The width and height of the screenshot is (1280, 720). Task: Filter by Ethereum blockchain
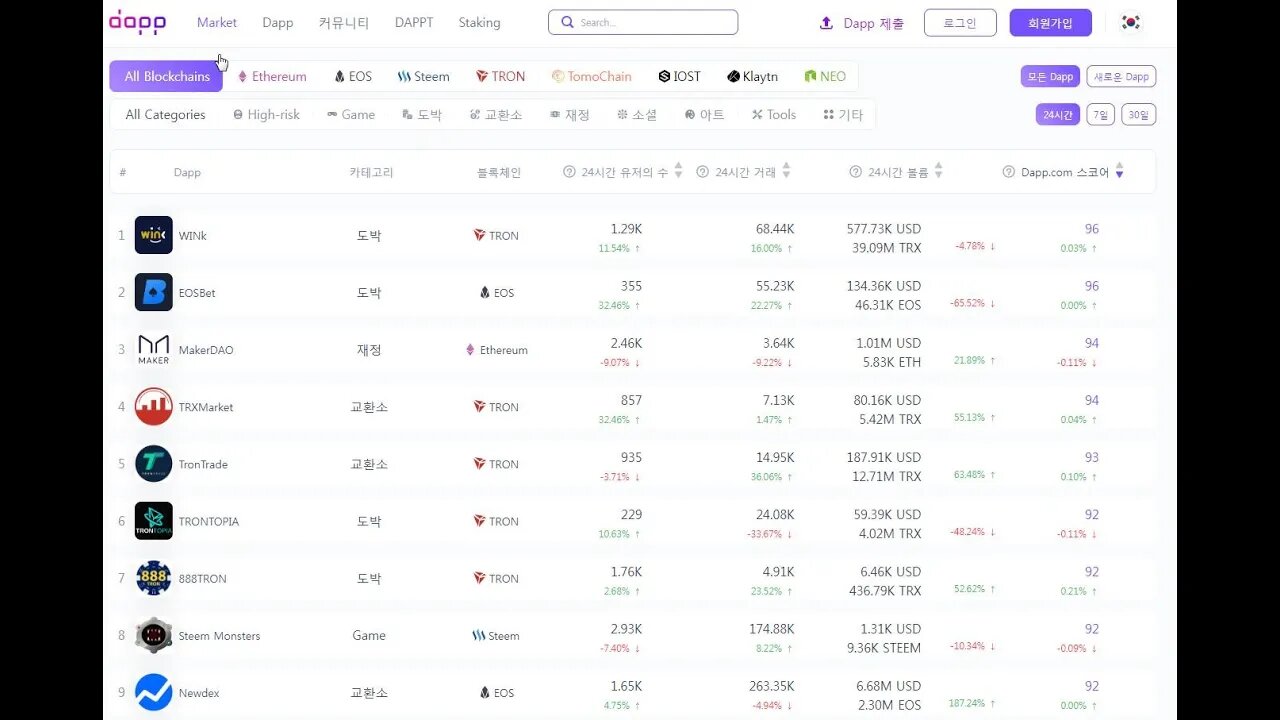[x=272, y=76]
